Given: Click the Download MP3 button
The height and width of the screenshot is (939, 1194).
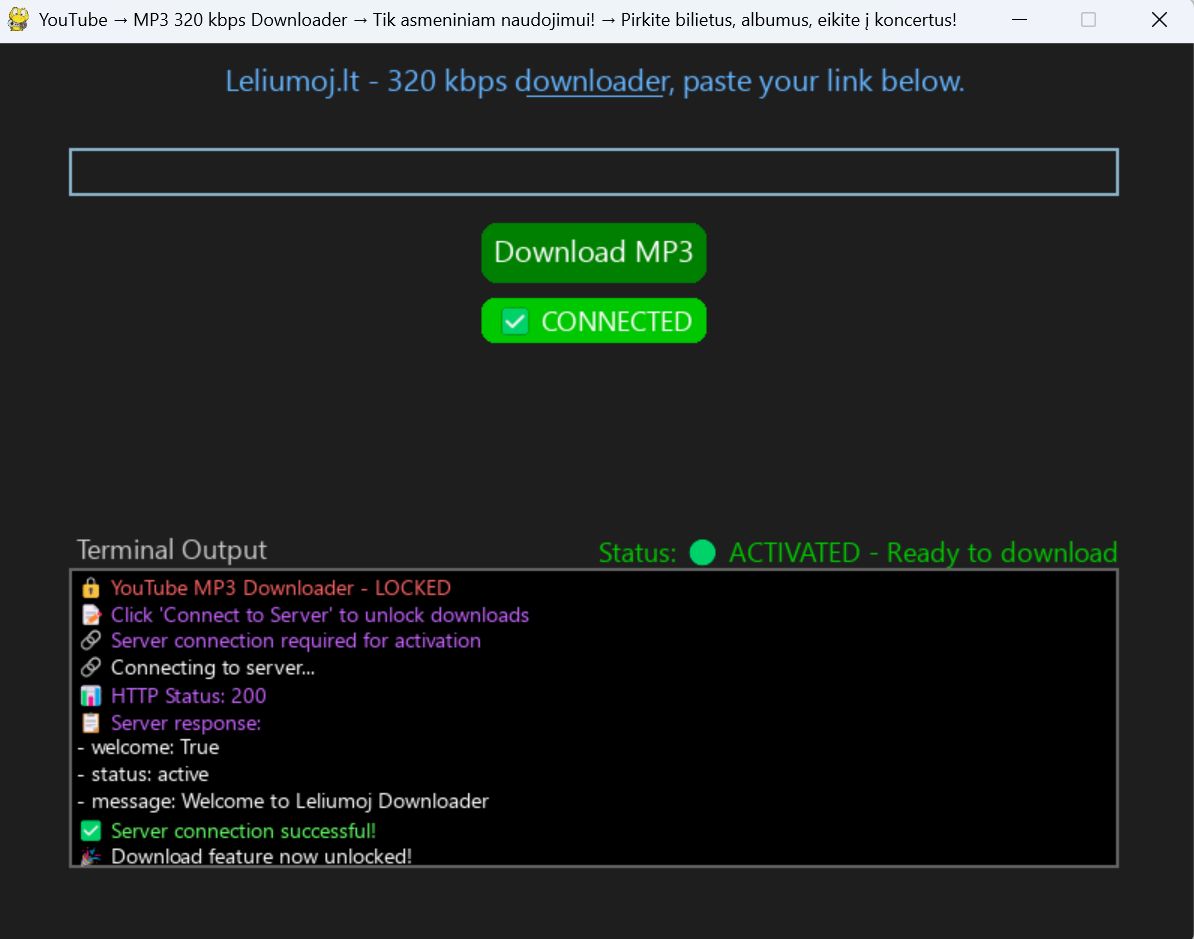Looking at the screenshot, I should click(594, 253).
